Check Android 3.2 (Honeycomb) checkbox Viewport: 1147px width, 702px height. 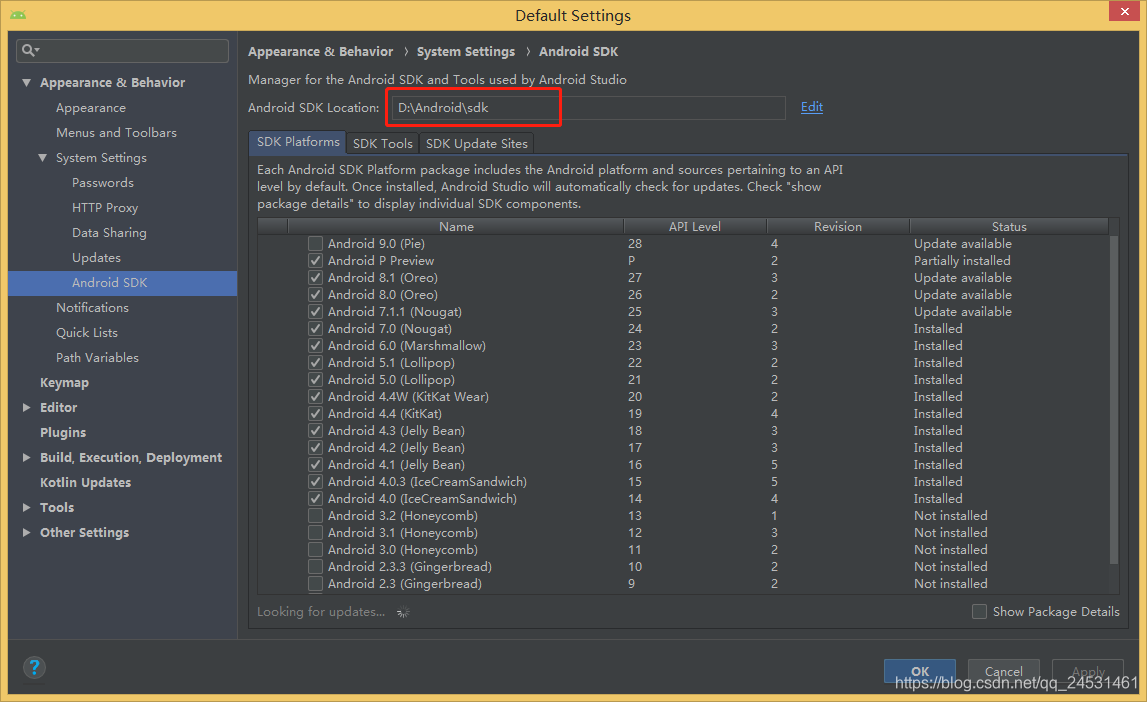[x=315, y=516]
